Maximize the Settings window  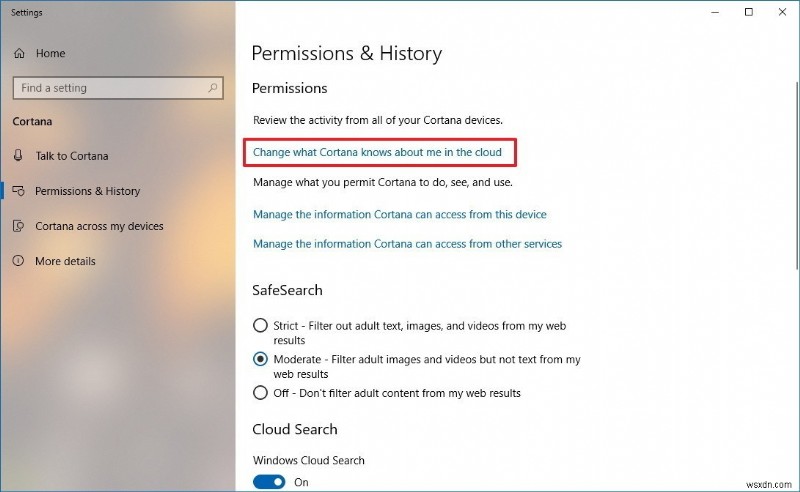pos(748,12)
